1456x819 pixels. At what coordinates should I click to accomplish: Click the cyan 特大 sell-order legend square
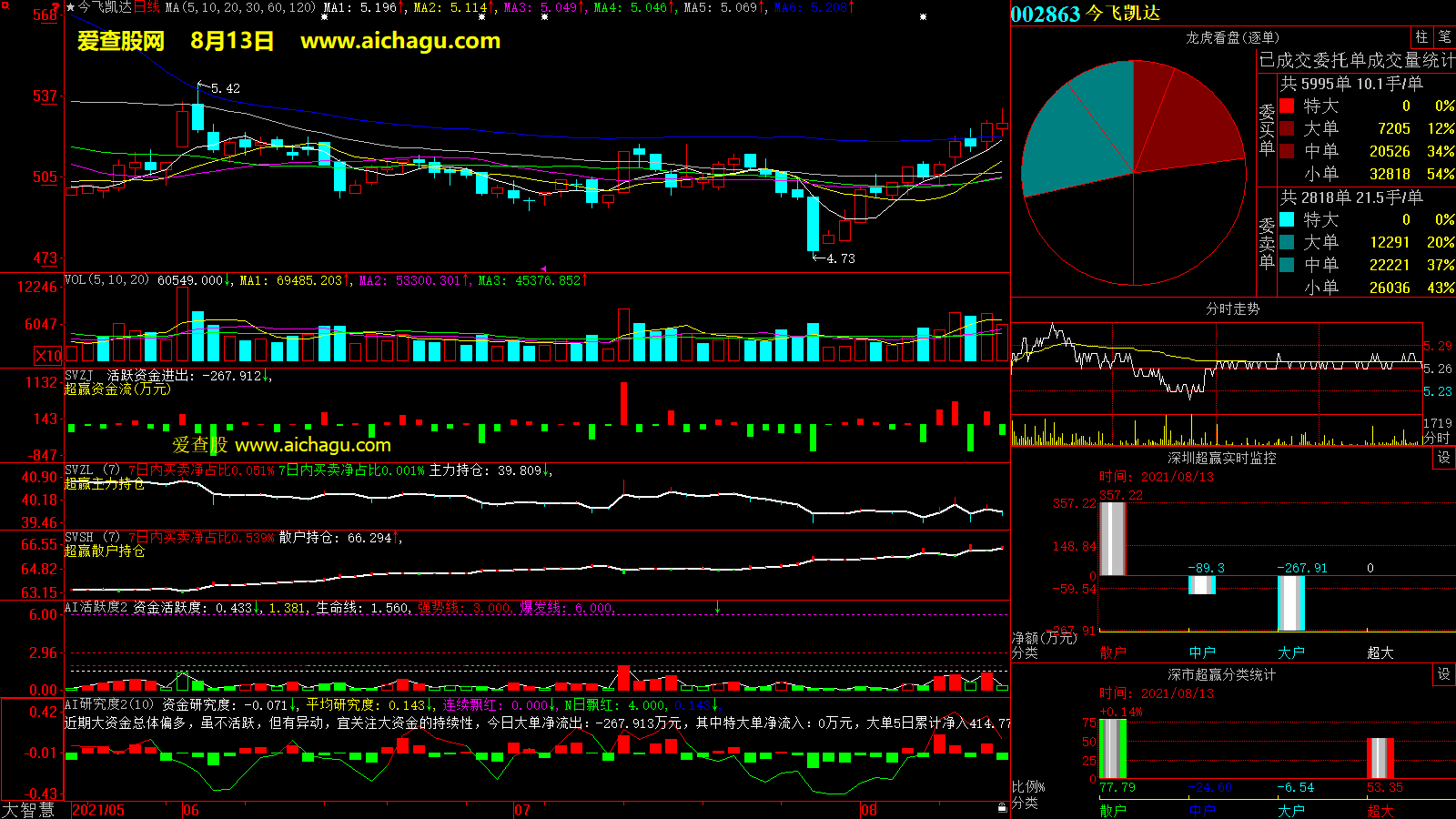[1287, 219]
